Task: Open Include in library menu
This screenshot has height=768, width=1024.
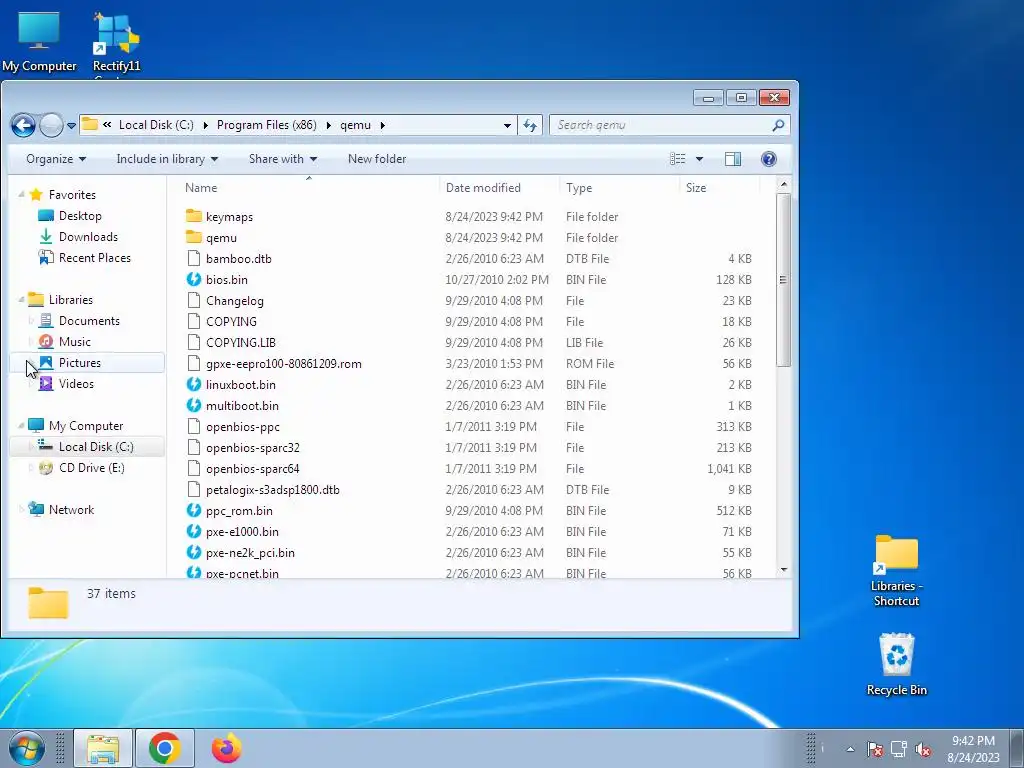Action: click(167, 159)
